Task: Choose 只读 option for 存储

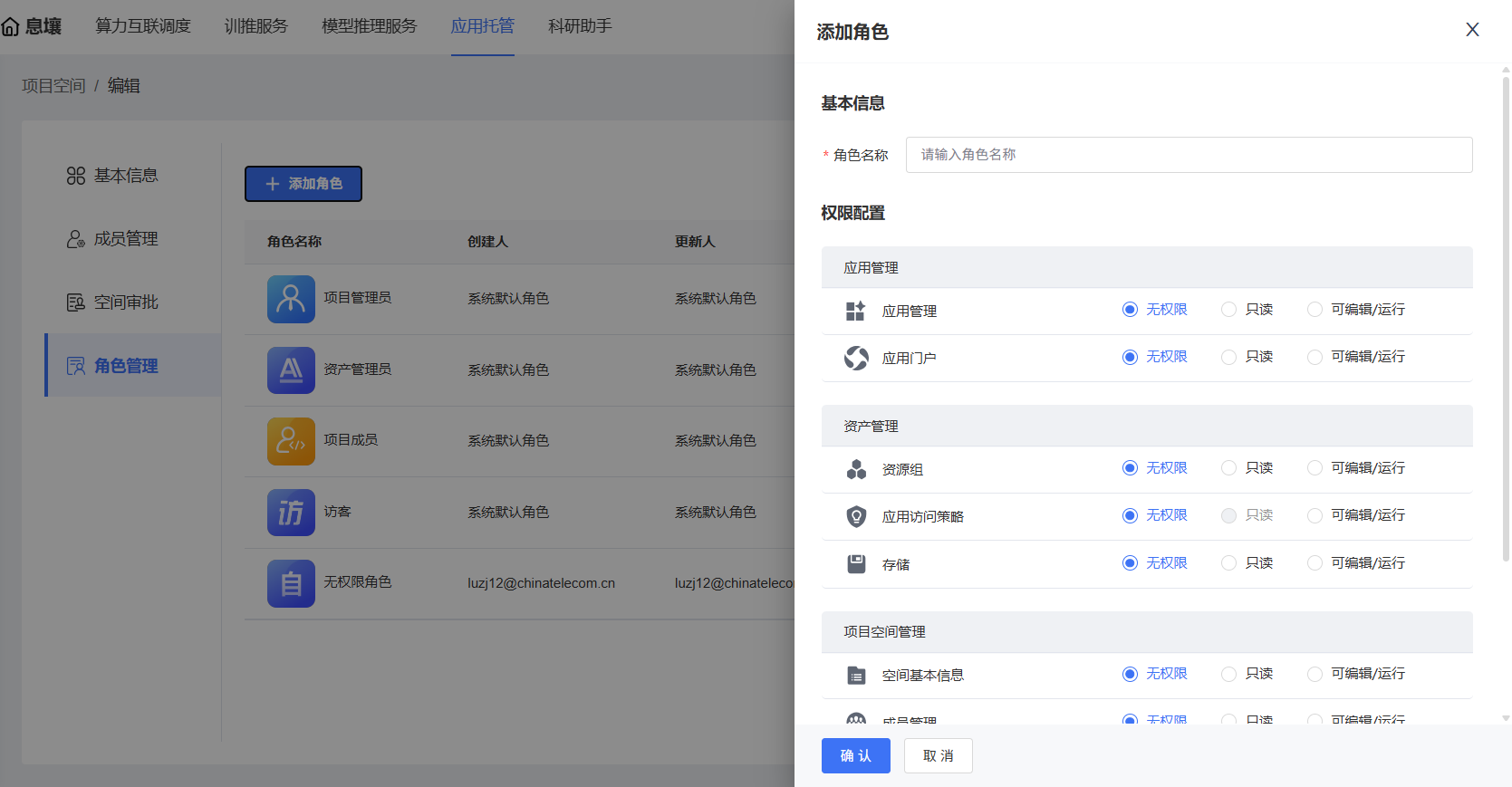Action: [1229, 563]
